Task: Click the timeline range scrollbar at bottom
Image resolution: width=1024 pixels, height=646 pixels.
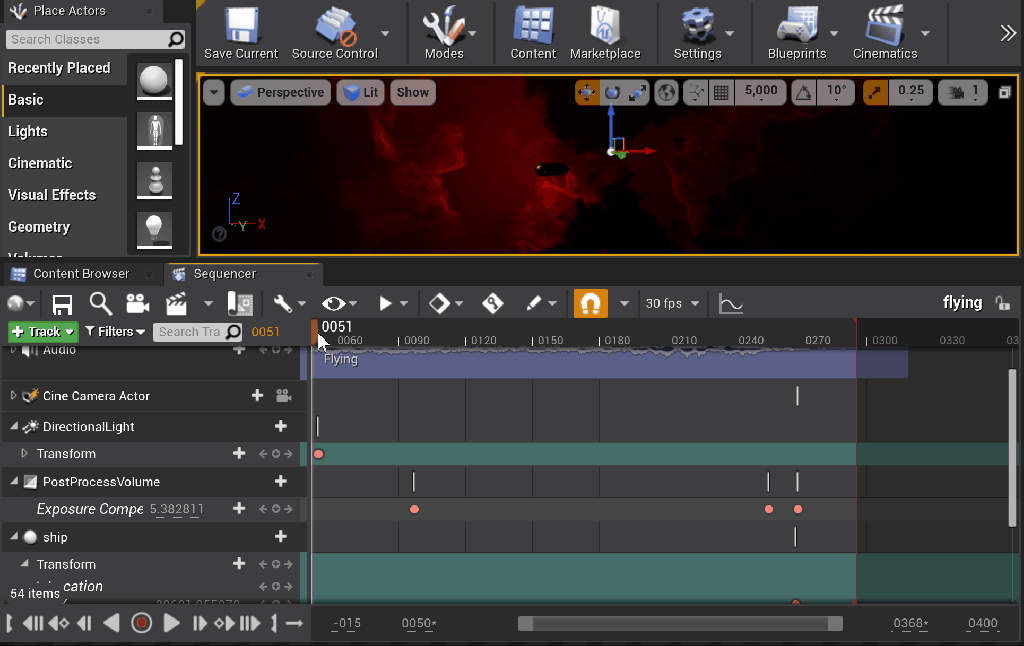Action: 680,624
